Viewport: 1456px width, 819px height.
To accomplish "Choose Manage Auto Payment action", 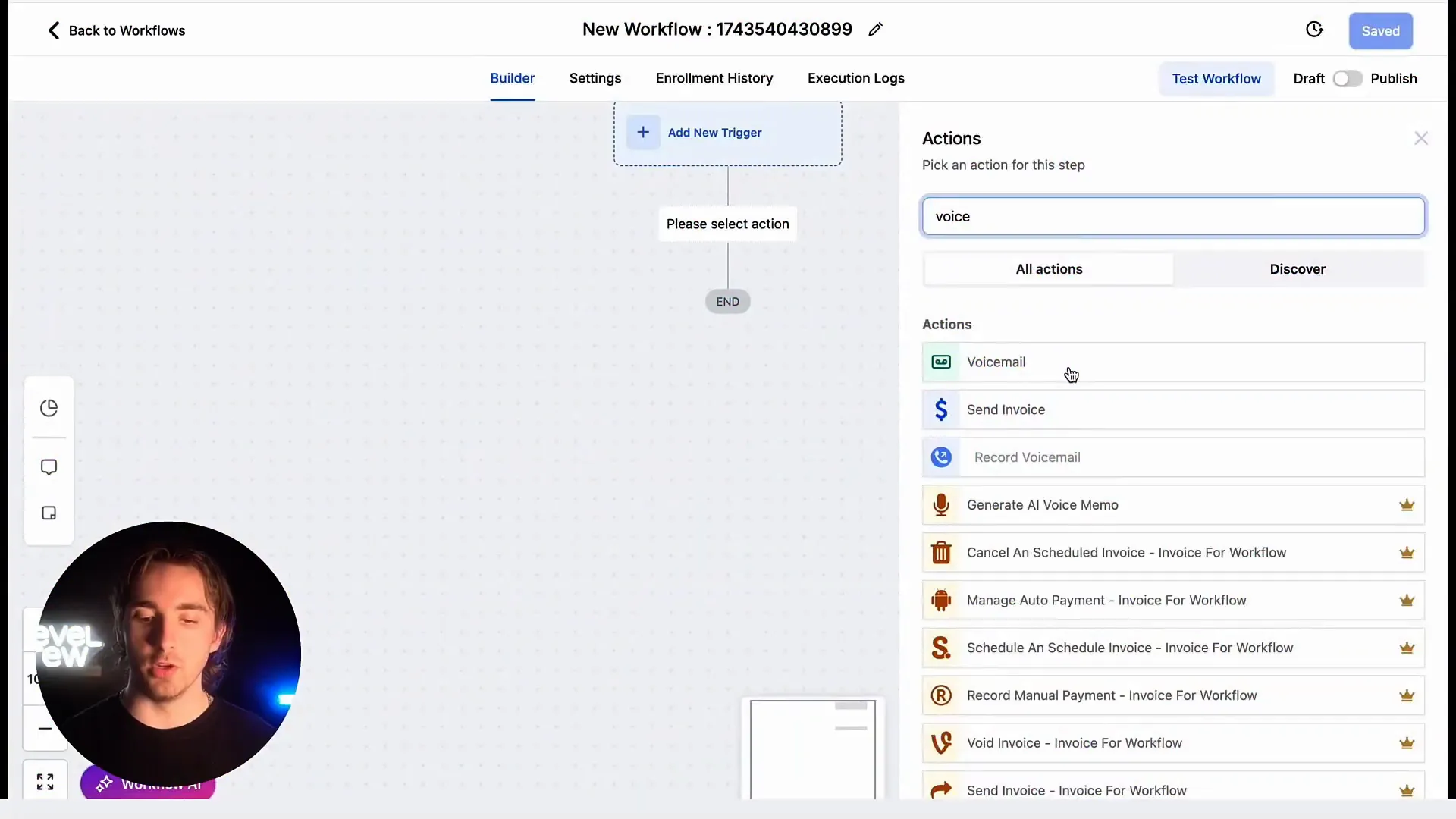I will [1173, 601].
